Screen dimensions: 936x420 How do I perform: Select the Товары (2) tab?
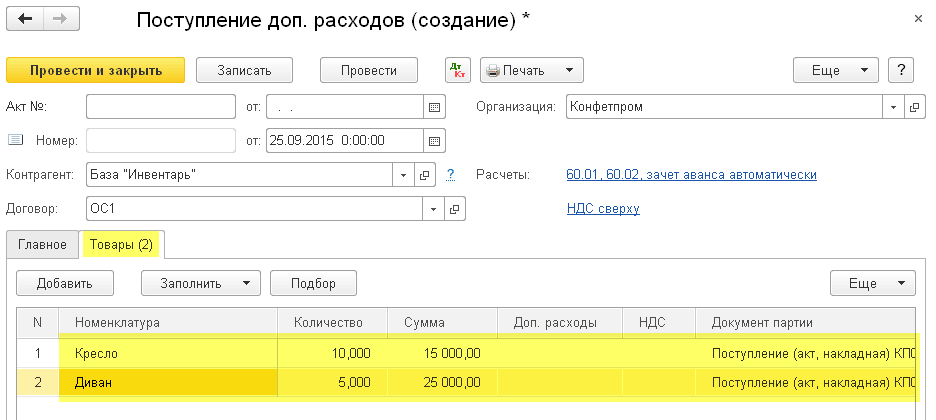pos(121,244)
